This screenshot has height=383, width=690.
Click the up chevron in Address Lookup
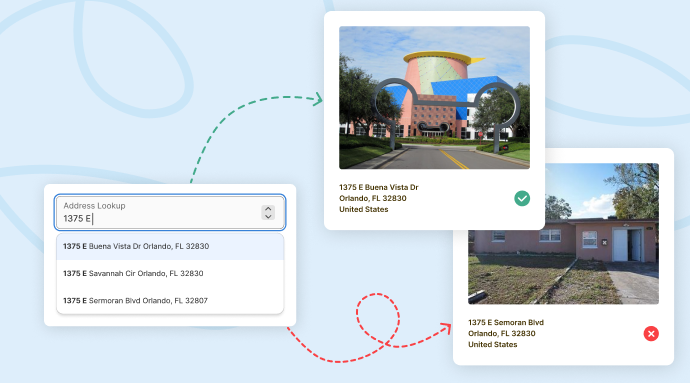(268, 209)
